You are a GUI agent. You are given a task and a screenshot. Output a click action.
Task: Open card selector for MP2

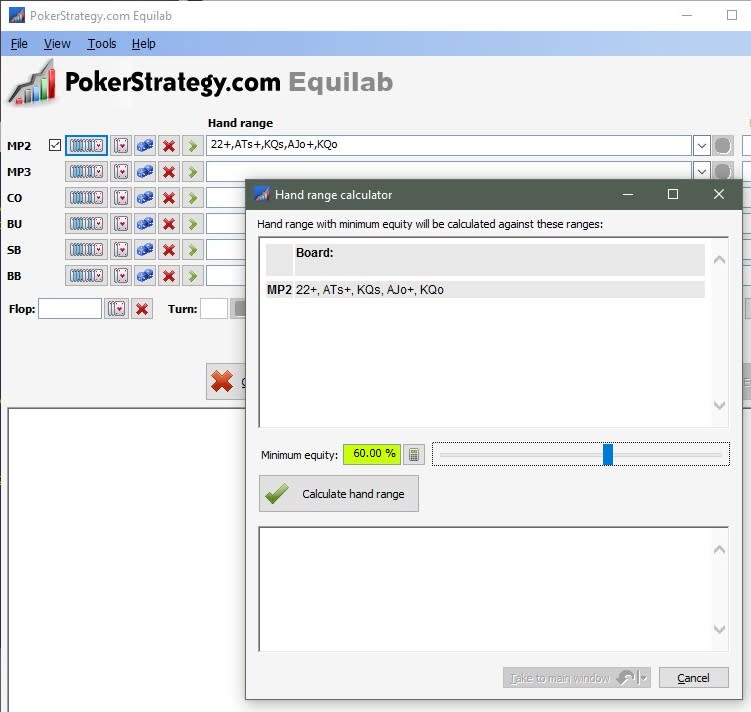tap(121, 146)
